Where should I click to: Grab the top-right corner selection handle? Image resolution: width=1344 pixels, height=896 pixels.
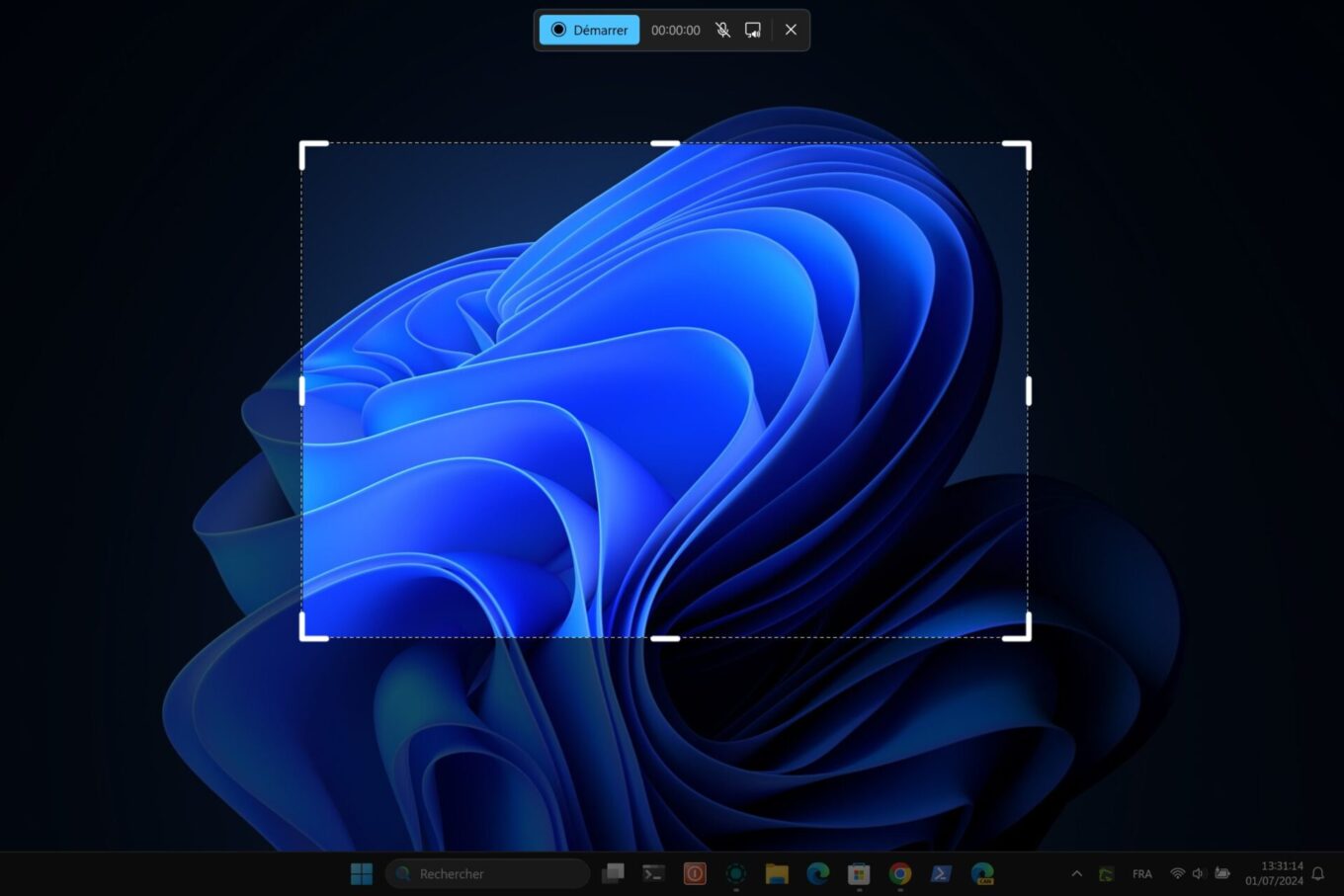pyautogui.click(x=1018, y=154)
